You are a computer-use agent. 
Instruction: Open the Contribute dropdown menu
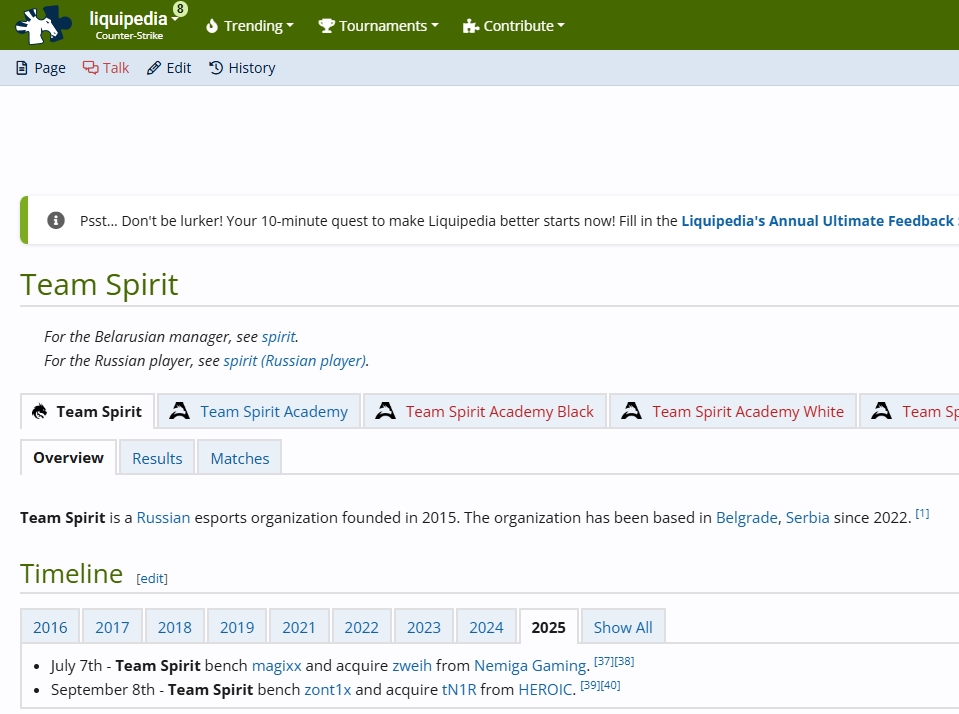tap(514, 26)
